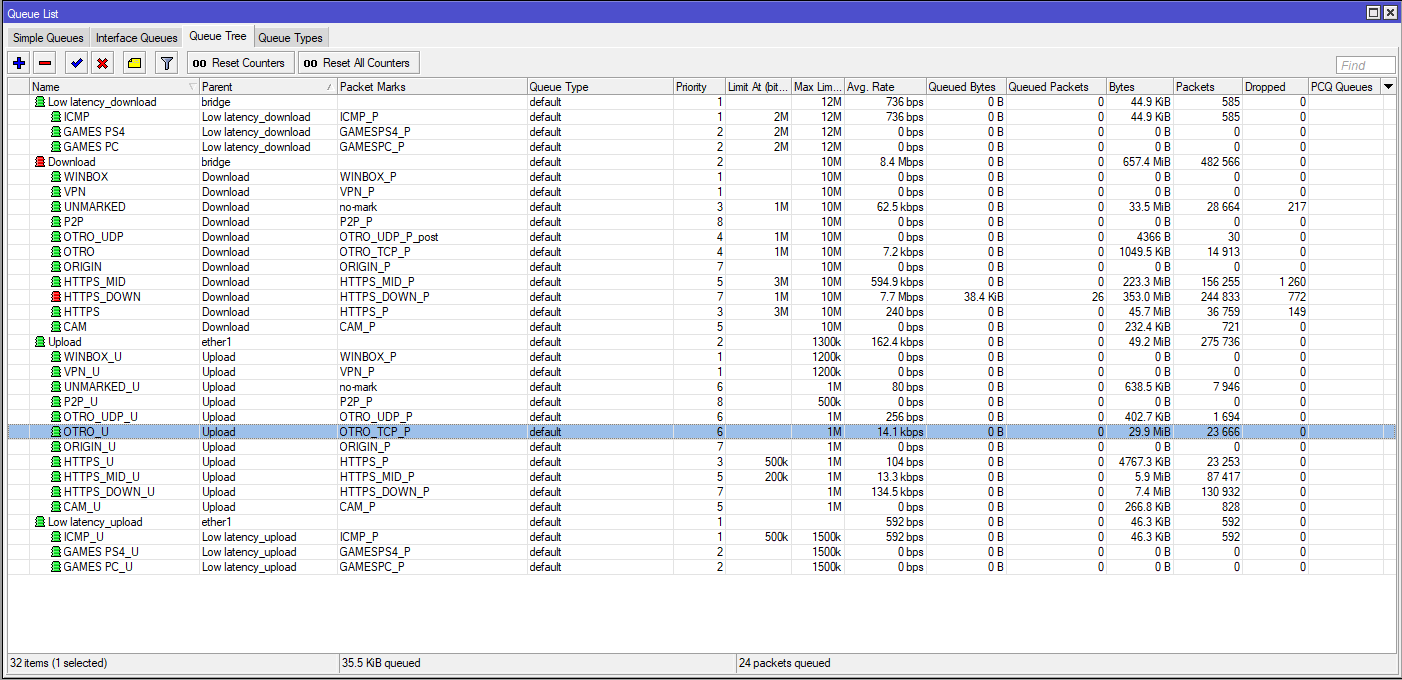Sort by the Avg. Rate column header
This screenshot has height=680, width=1402.
pos(885,87)
